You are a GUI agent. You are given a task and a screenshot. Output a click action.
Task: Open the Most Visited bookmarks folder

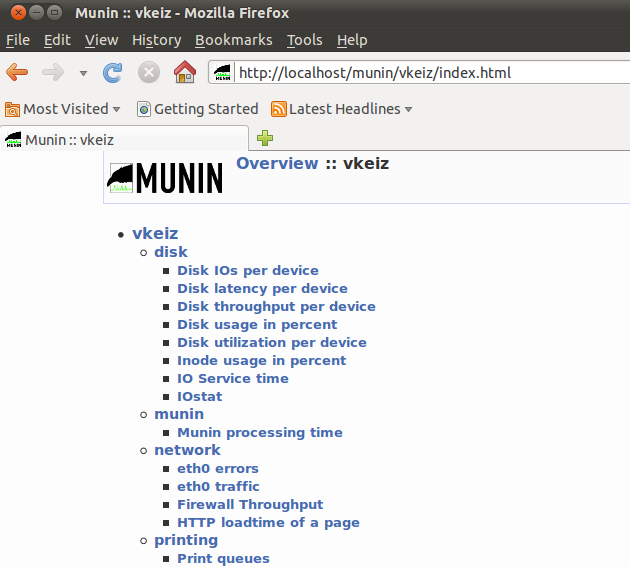[x=63, y=109]
